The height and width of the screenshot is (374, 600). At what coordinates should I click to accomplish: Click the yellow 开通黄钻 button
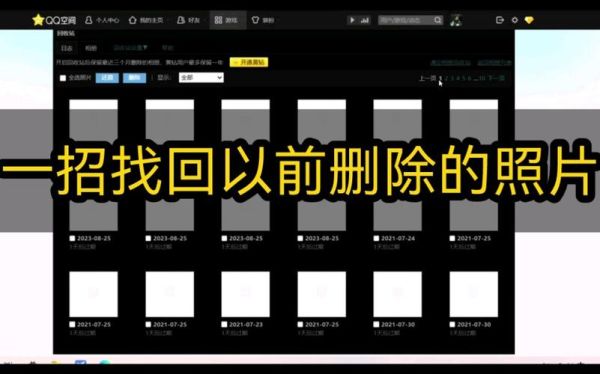249,62
